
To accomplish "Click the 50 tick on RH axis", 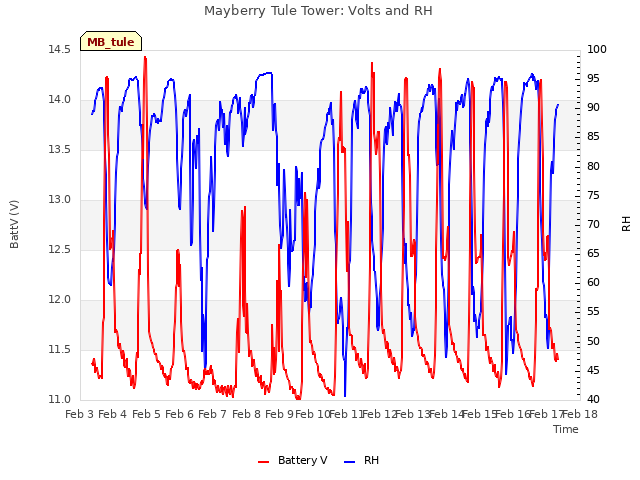I will point(593,341).
